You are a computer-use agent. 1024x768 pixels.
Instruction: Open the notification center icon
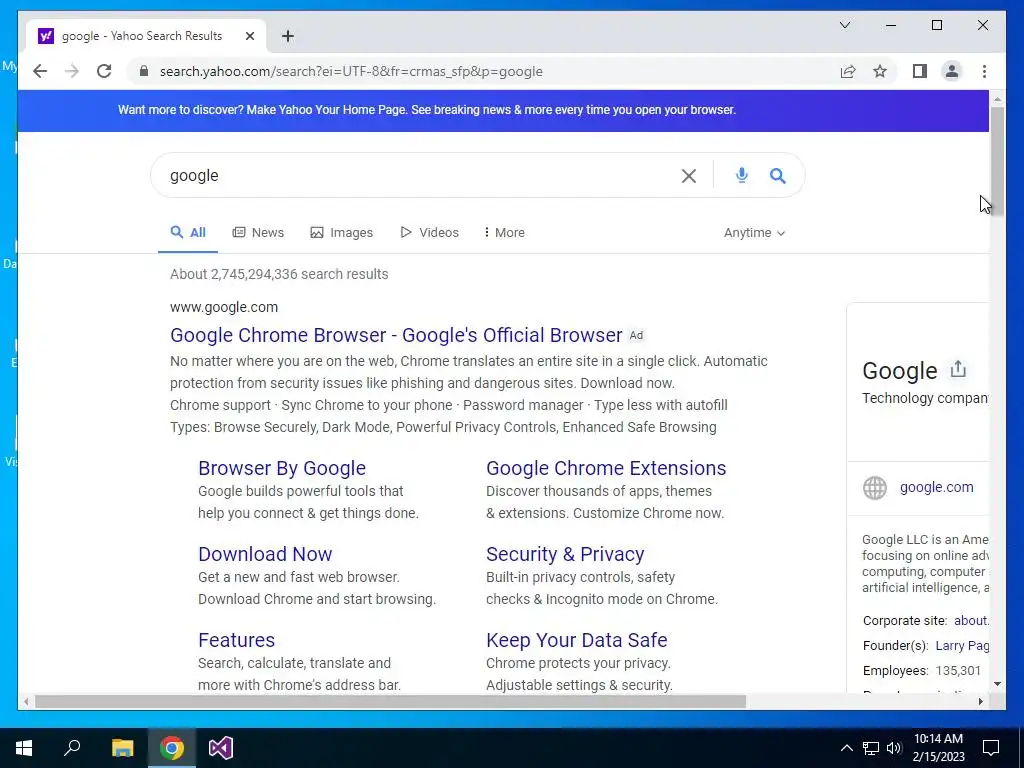[991, 748]
